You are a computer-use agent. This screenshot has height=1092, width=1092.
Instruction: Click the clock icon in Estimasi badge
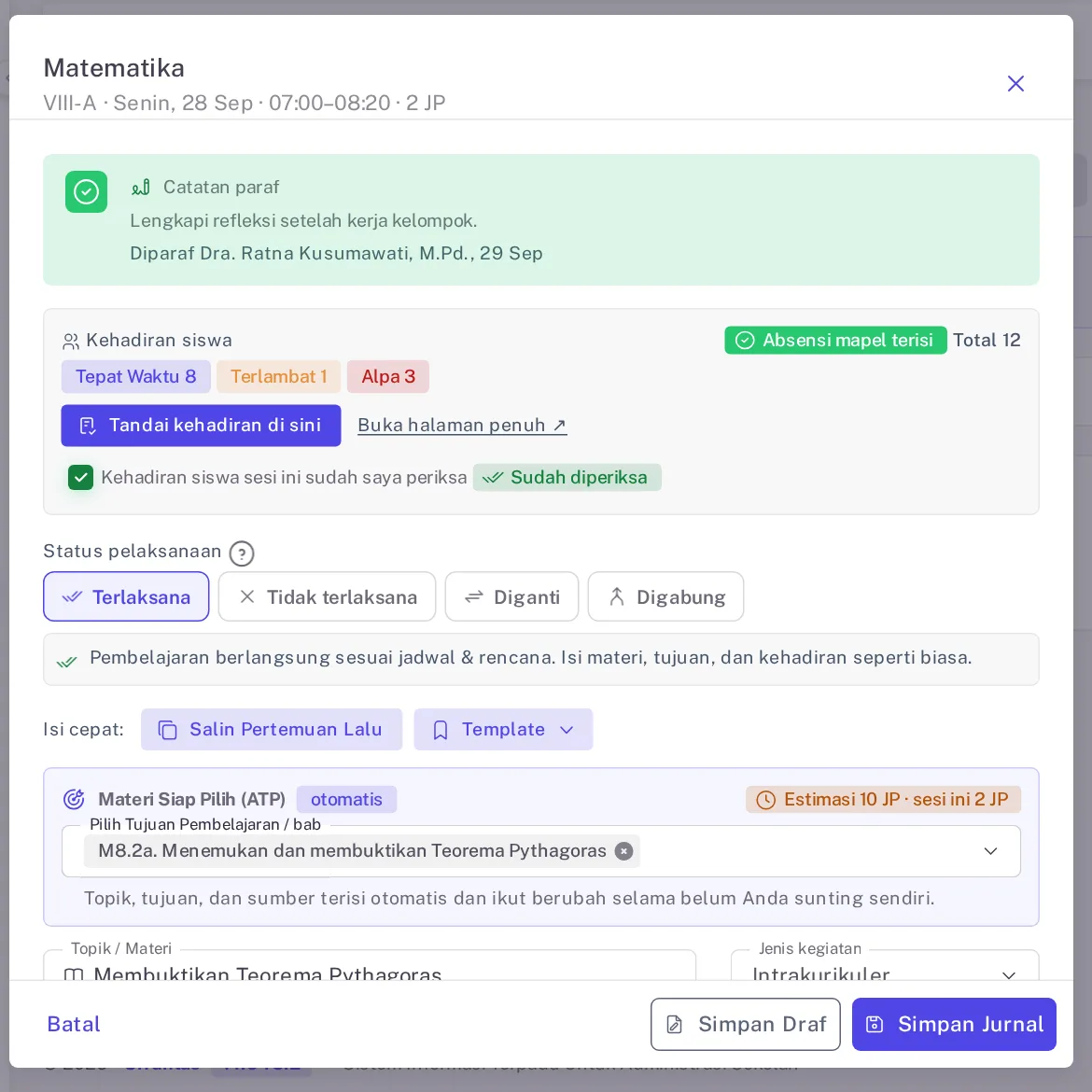(765, 800)
